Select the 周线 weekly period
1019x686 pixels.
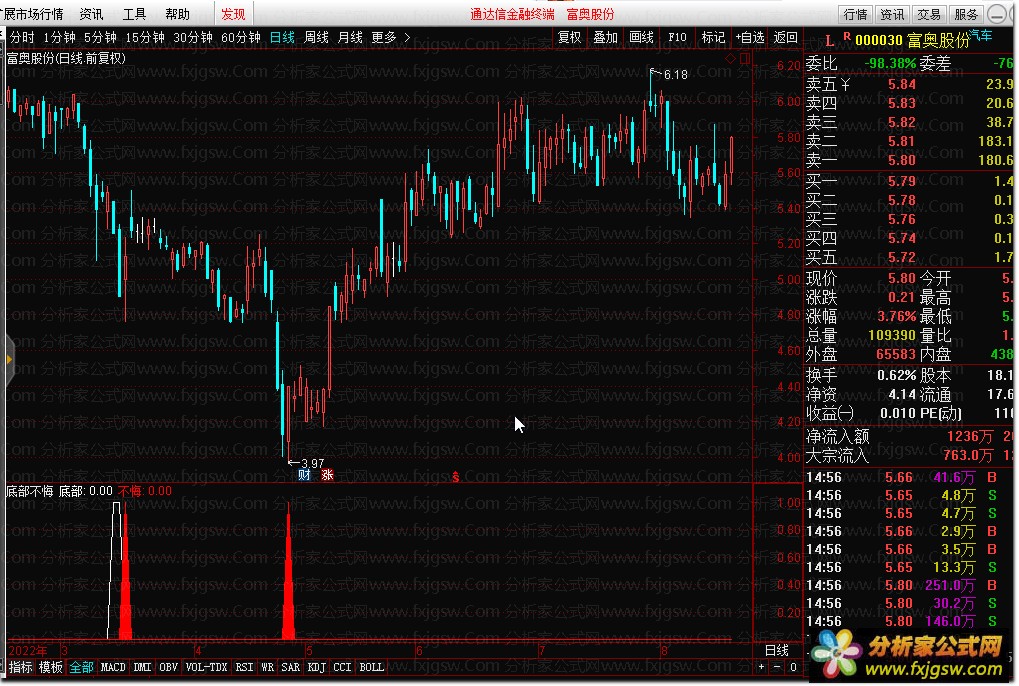coord(316,38)
